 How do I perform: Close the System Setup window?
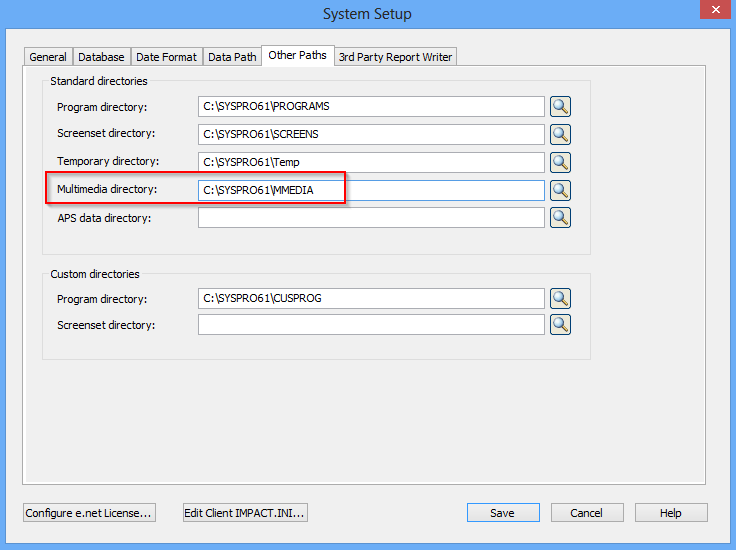pyautogui.click(x=712, y=11)
